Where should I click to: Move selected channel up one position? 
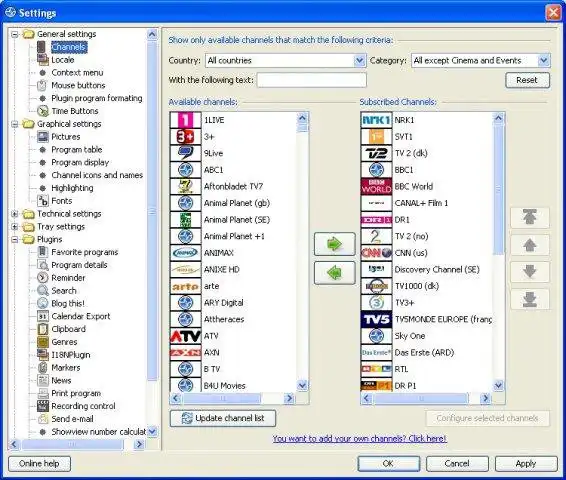click(x=530, y=245)
